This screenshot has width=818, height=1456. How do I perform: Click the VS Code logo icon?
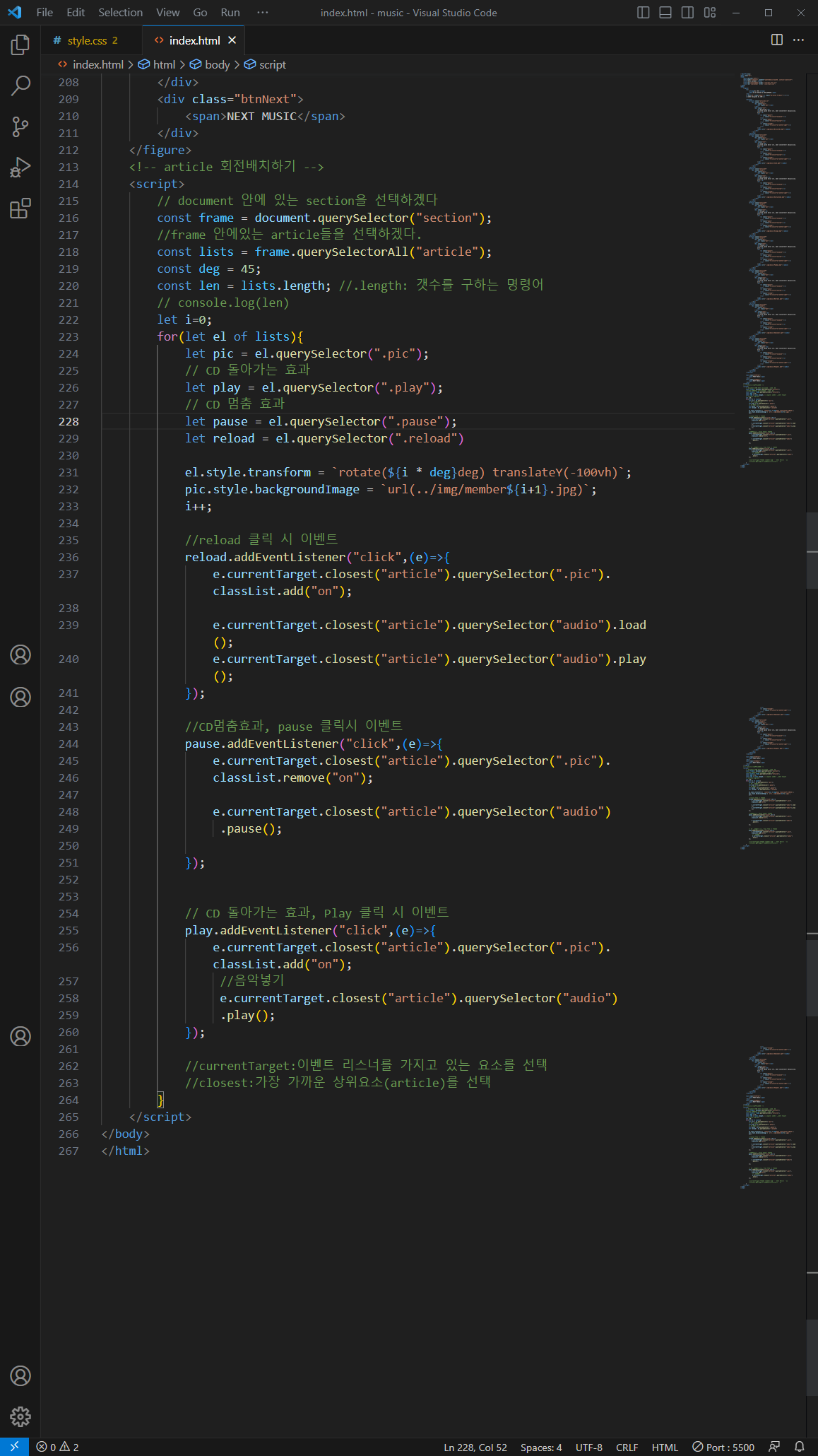click(x=14, y=13)
